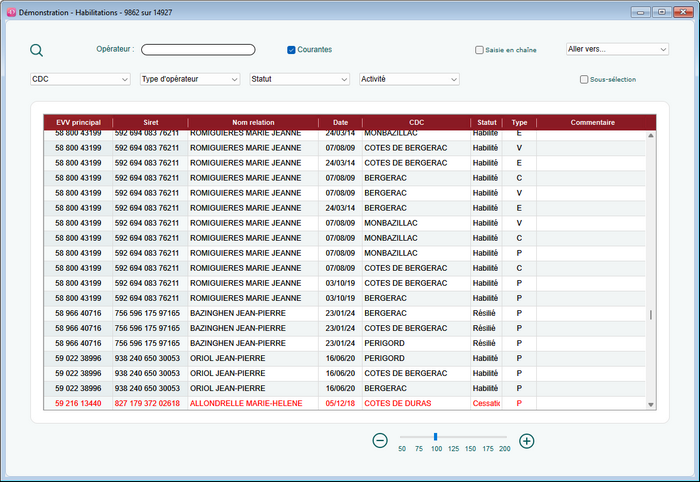This screenshot has height=482, width=700.
Task: Sort by EVV principal column header
Action: coord(78,122)
